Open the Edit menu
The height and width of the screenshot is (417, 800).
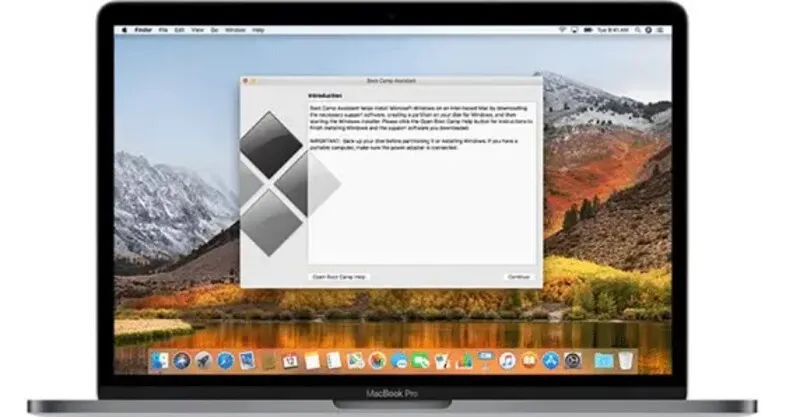point(180,30)
